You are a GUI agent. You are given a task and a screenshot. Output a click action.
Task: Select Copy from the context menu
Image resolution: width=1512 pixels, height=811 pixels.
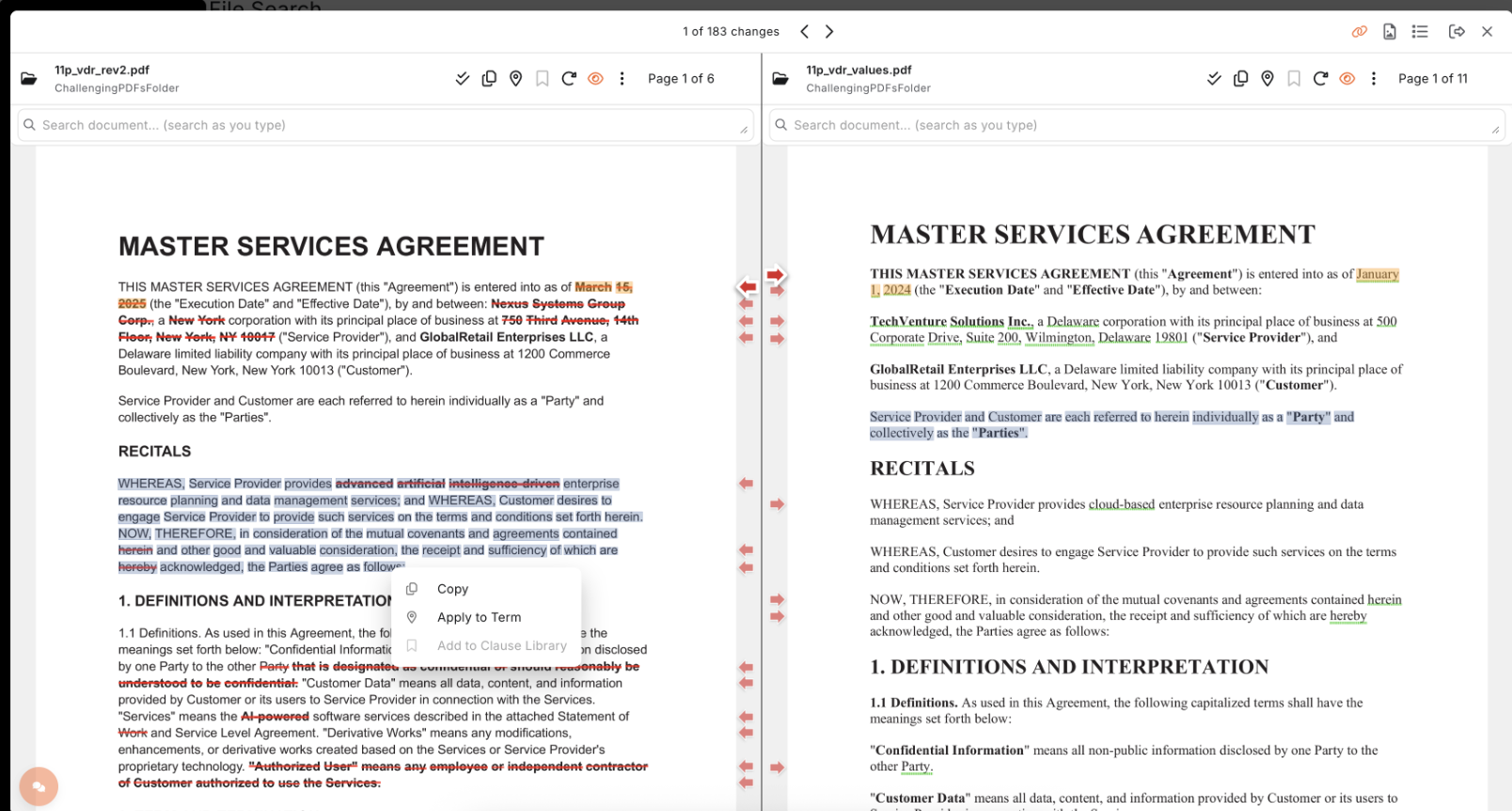(x=452, y=589)
